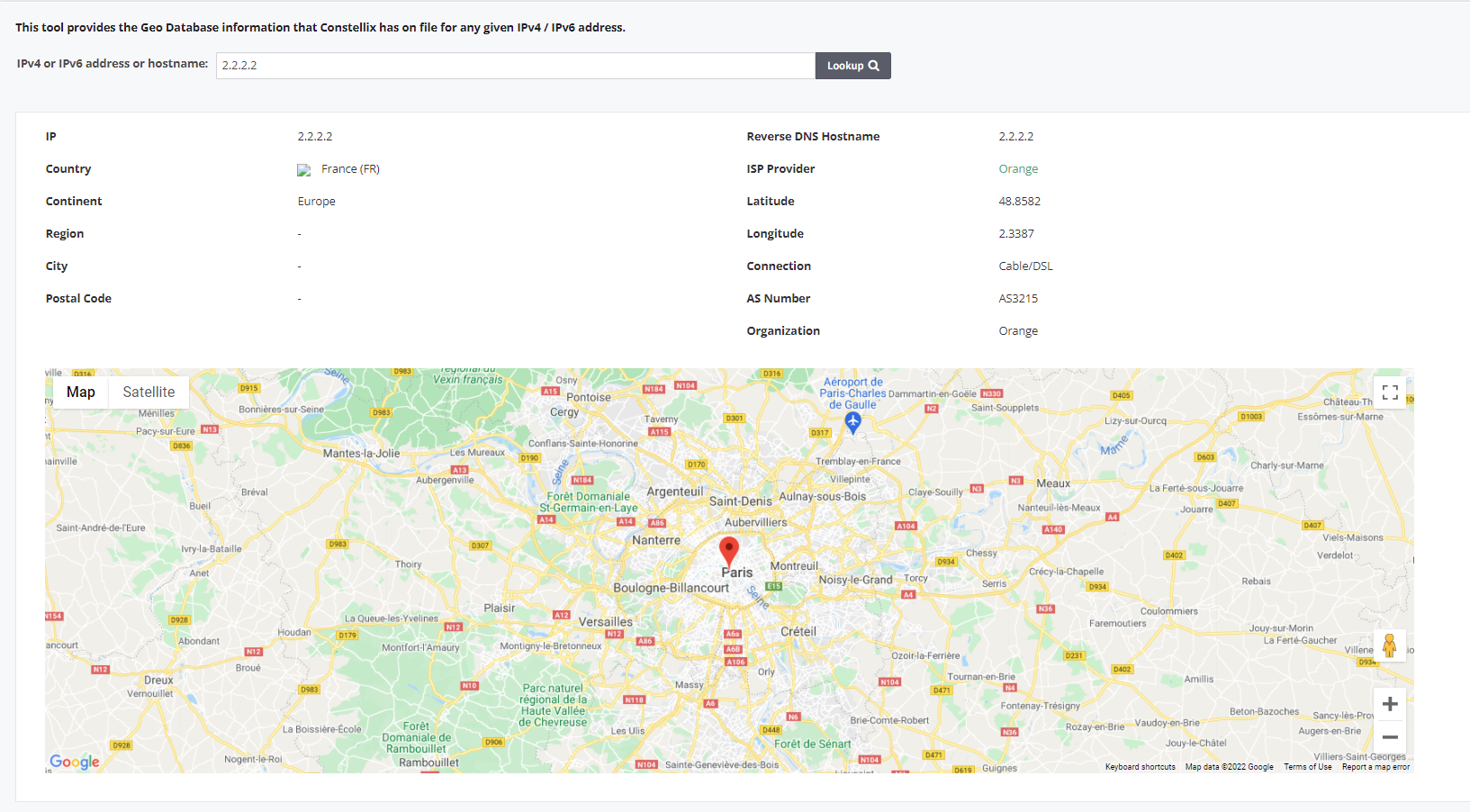Open the Google logo link on map
This screenshot has height=812, width=1470.
pos(75,762)
